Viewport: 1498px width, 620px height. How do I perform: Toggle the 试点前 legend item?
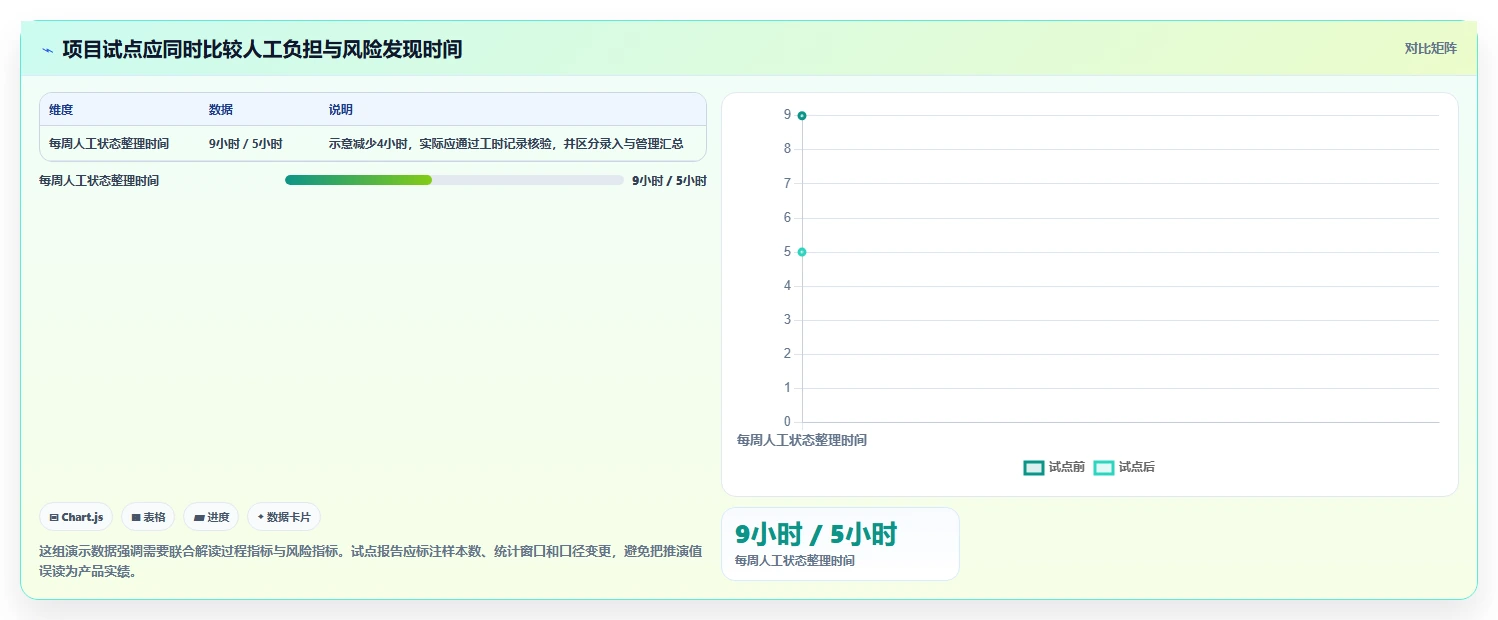tap(1054, 467)
